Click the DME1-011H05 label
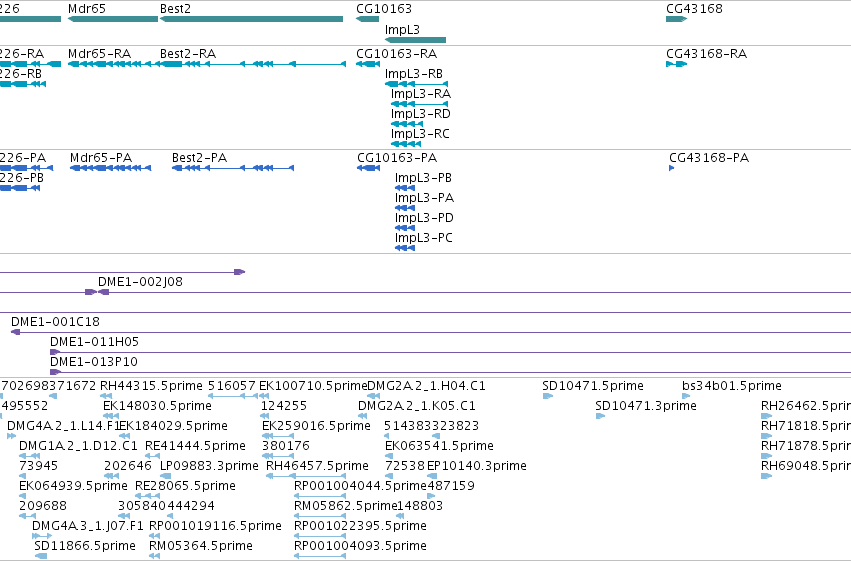 [x=94, y=342]
